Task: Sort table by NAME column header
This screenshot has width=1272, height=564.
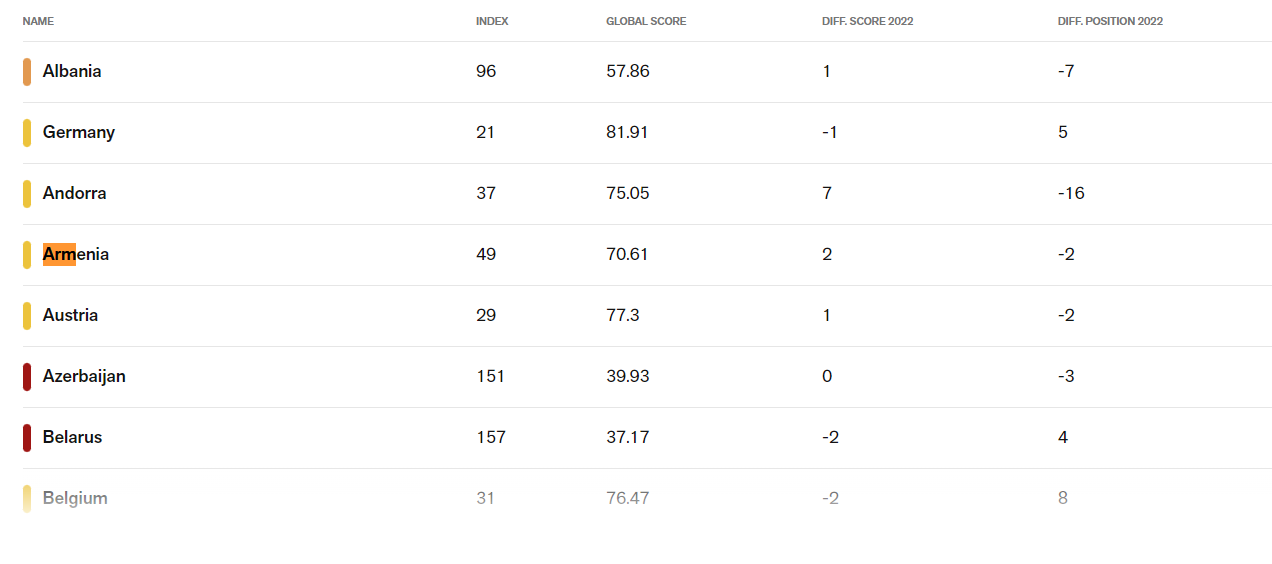Action: coord(38,21)
